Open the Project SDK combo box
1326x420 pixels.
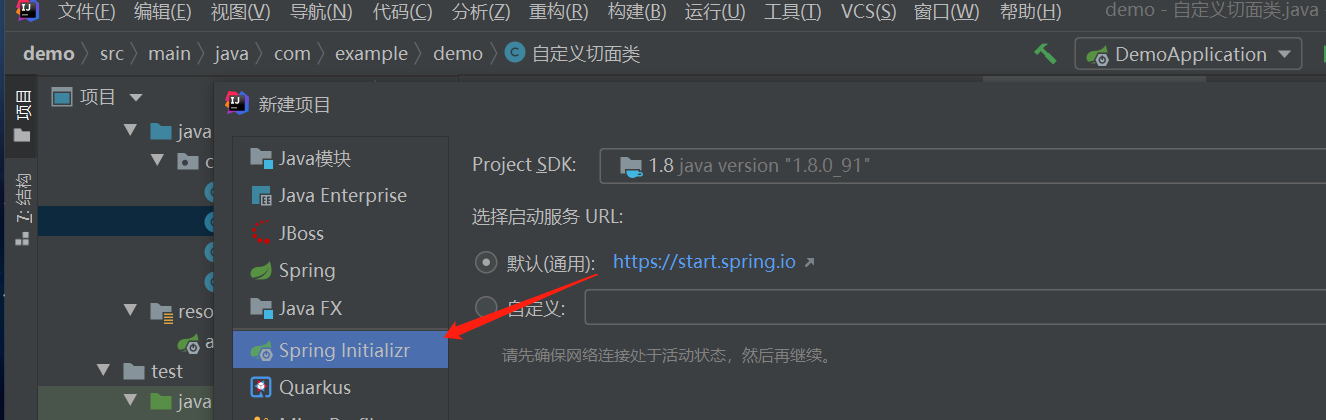(x=962, y=165)
